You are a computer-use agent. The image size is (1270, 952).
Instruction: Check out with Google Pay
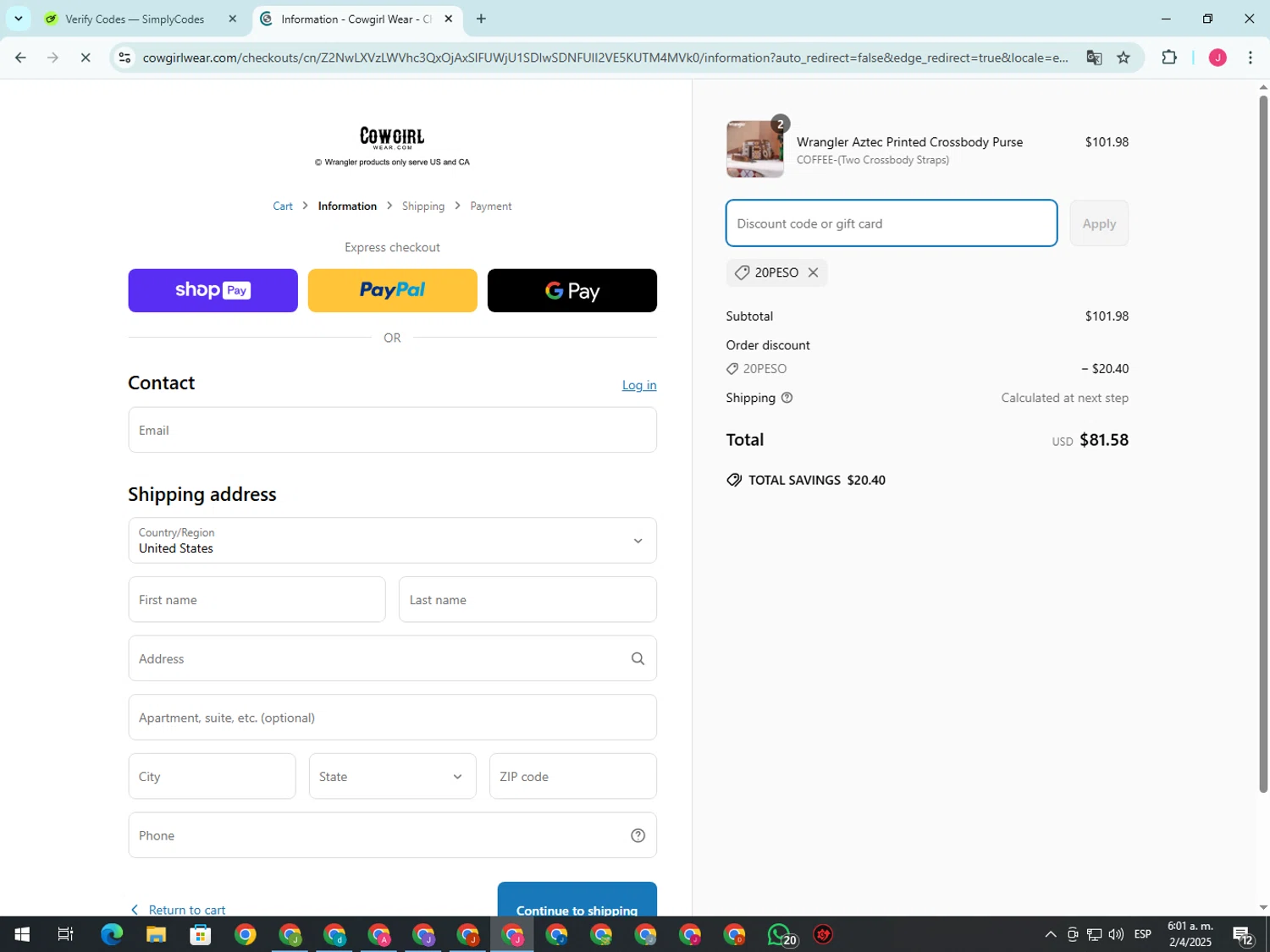click(572, 290)
